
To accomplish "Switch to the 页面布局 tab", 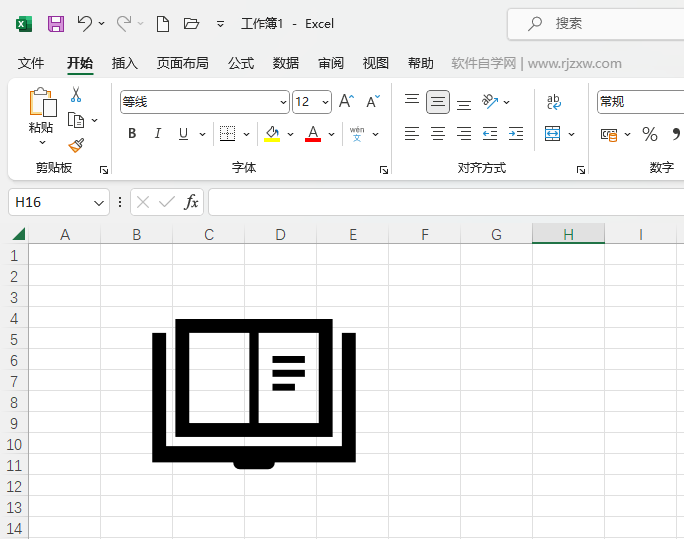I will point(183,63).
